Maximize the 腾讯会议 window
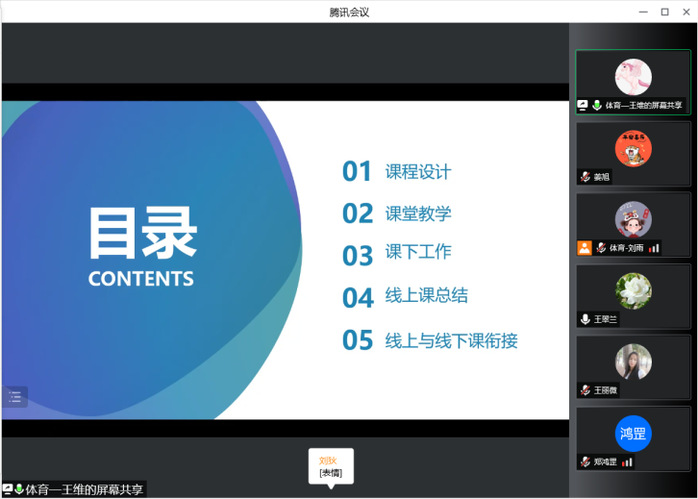Image resolution: width=698 pixels, height=499 pixels. tap(664, 11)
